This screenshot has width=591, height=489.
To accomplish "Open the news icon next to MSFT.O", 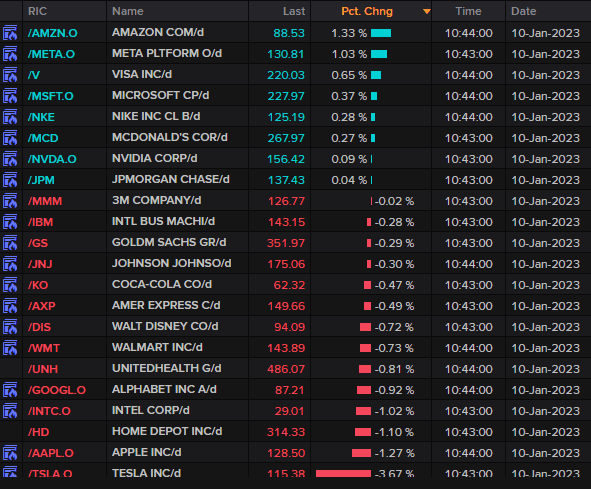I will 10,96.
